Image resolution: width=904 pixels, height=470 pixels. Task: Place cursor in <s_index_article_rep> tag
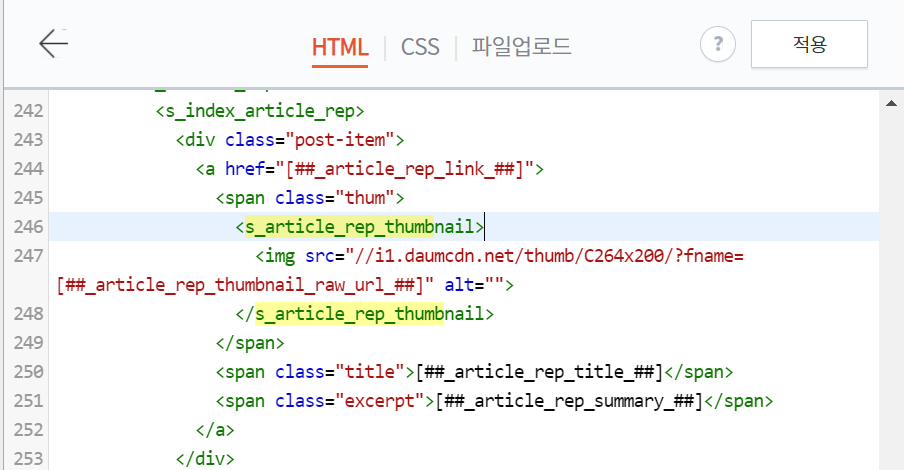(x=260, y=111)
